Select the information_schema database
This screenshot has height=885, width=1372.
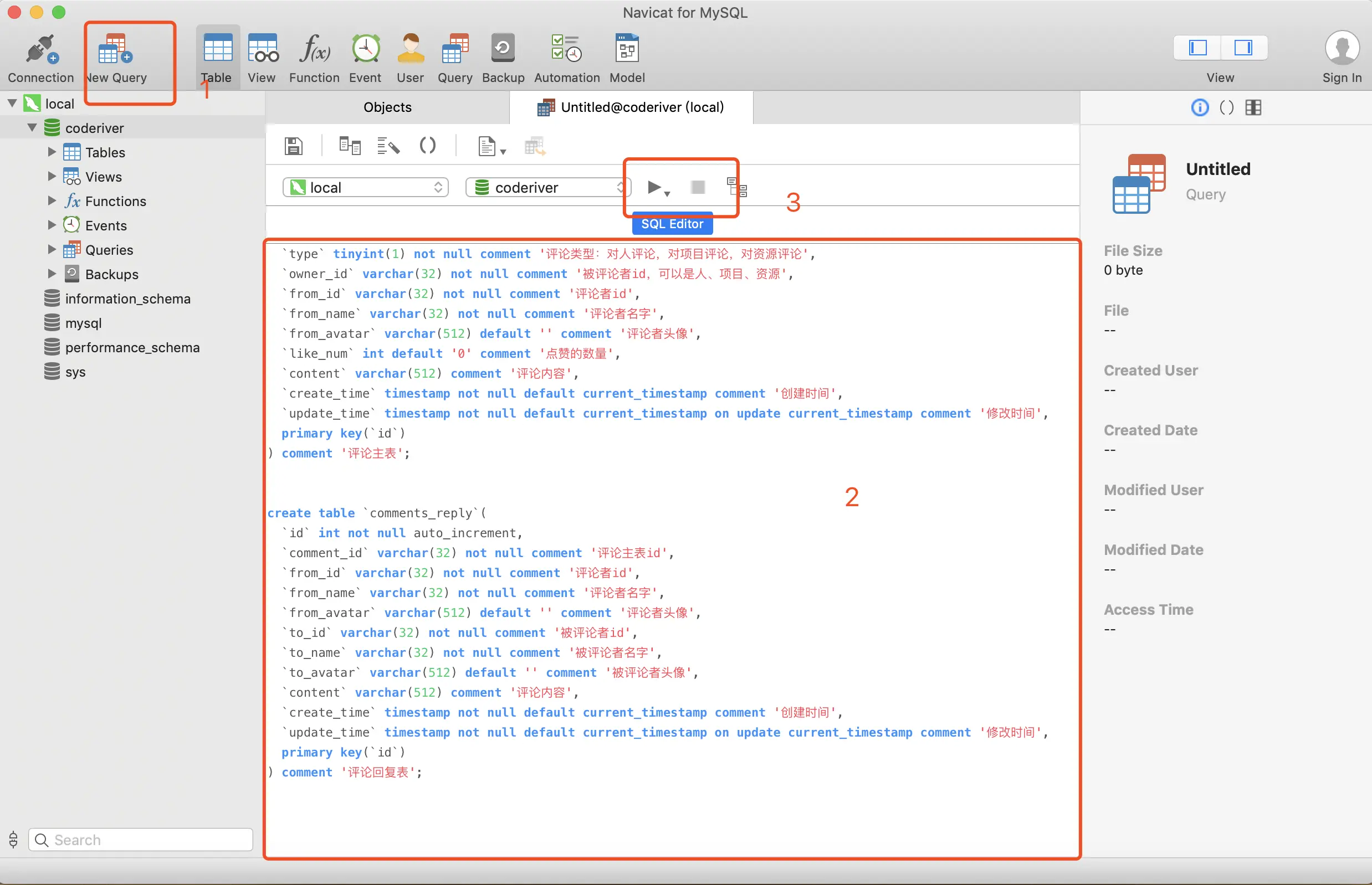coord(127,299)
